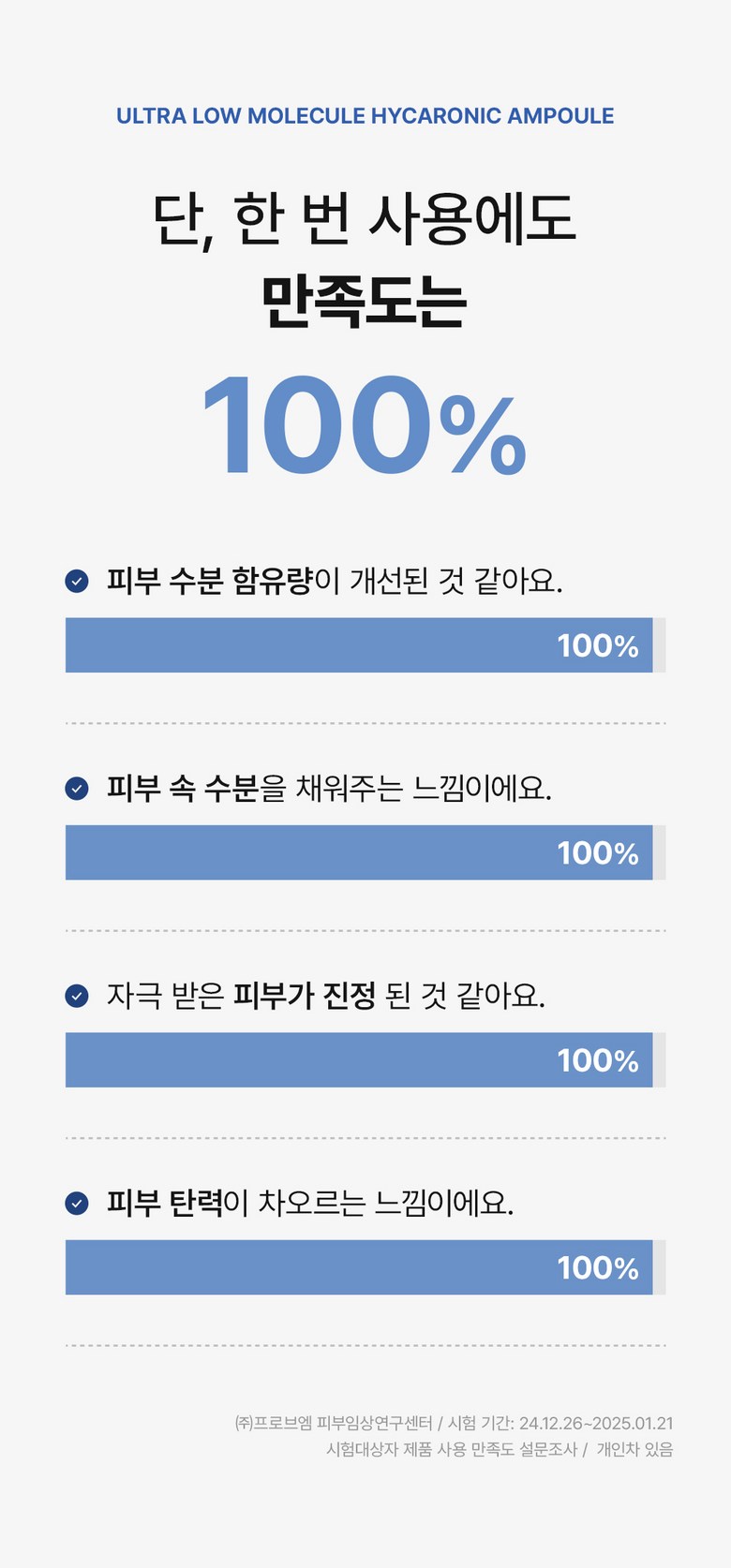Select the statement 자극 받은 피부가 진정 된 것 같아요
The height and width of the screenshot is (1568, 731).
[x=326, y=996]
